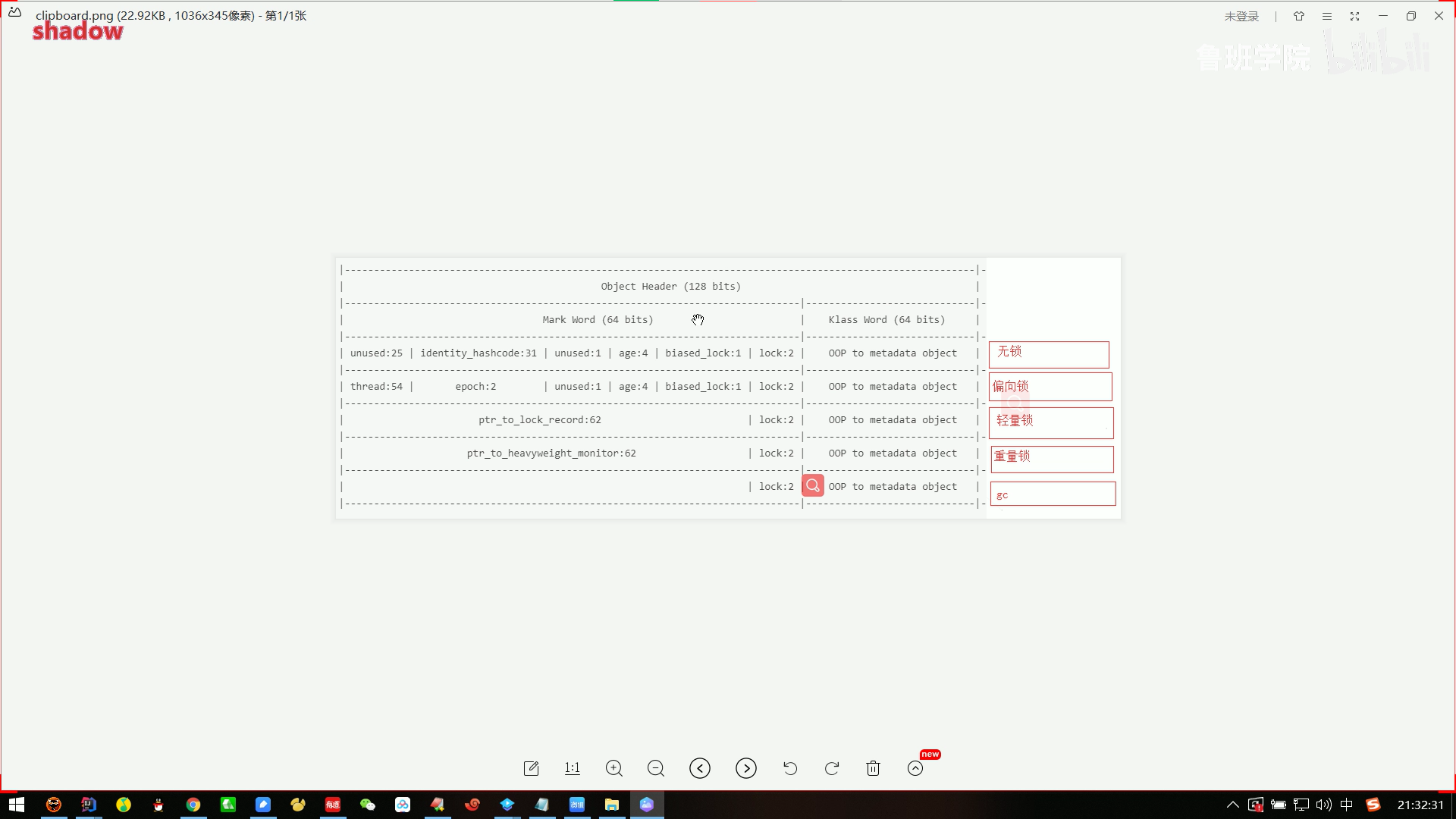Expand more tools arrow with new badge
Screen dimensions: 1456x819
pos(915,768)
